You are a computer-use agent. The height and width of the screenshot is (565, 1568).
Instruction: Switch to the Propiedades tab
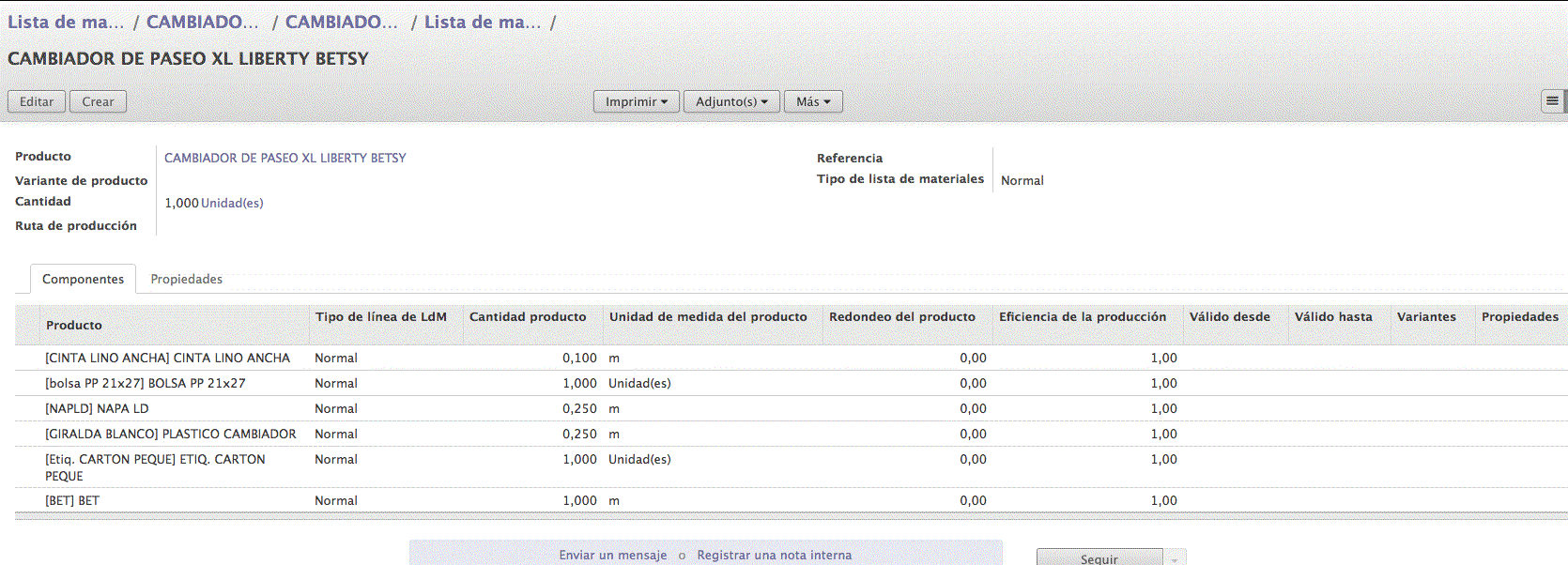pyautogui.click(x=186, y=279)
